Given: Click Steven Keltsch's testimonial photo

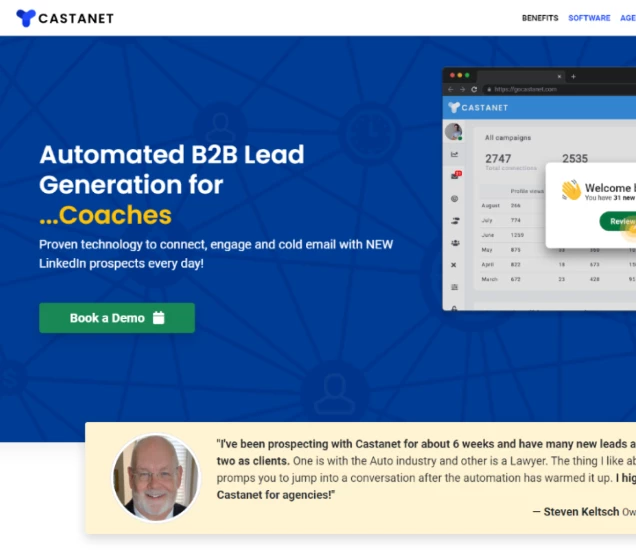Looking at the screenshot, I should (x=156, y=478).
